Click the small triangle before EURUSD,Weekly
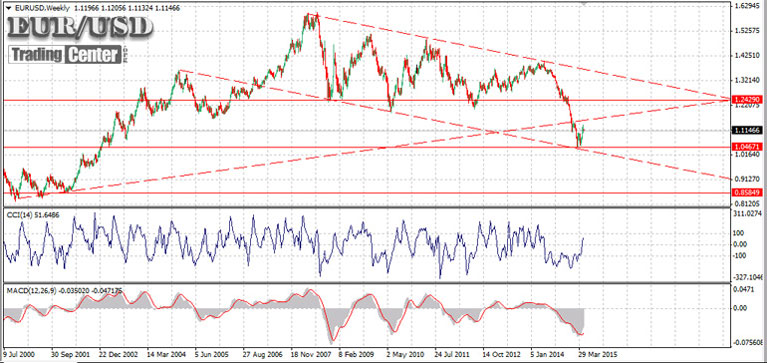This screenshot has height=363, width=767. point(8,8)
